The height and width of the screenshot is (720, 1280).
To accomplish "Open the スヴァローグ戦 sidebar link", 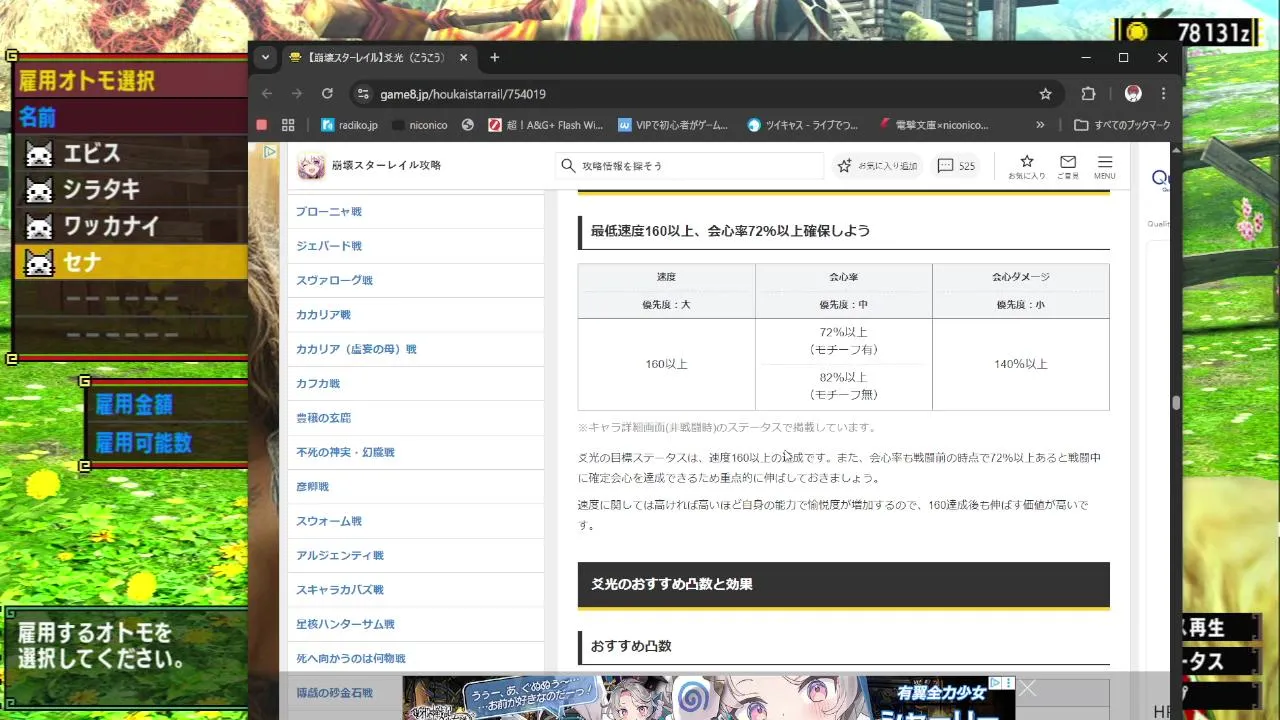I will (x=334, y=281).
